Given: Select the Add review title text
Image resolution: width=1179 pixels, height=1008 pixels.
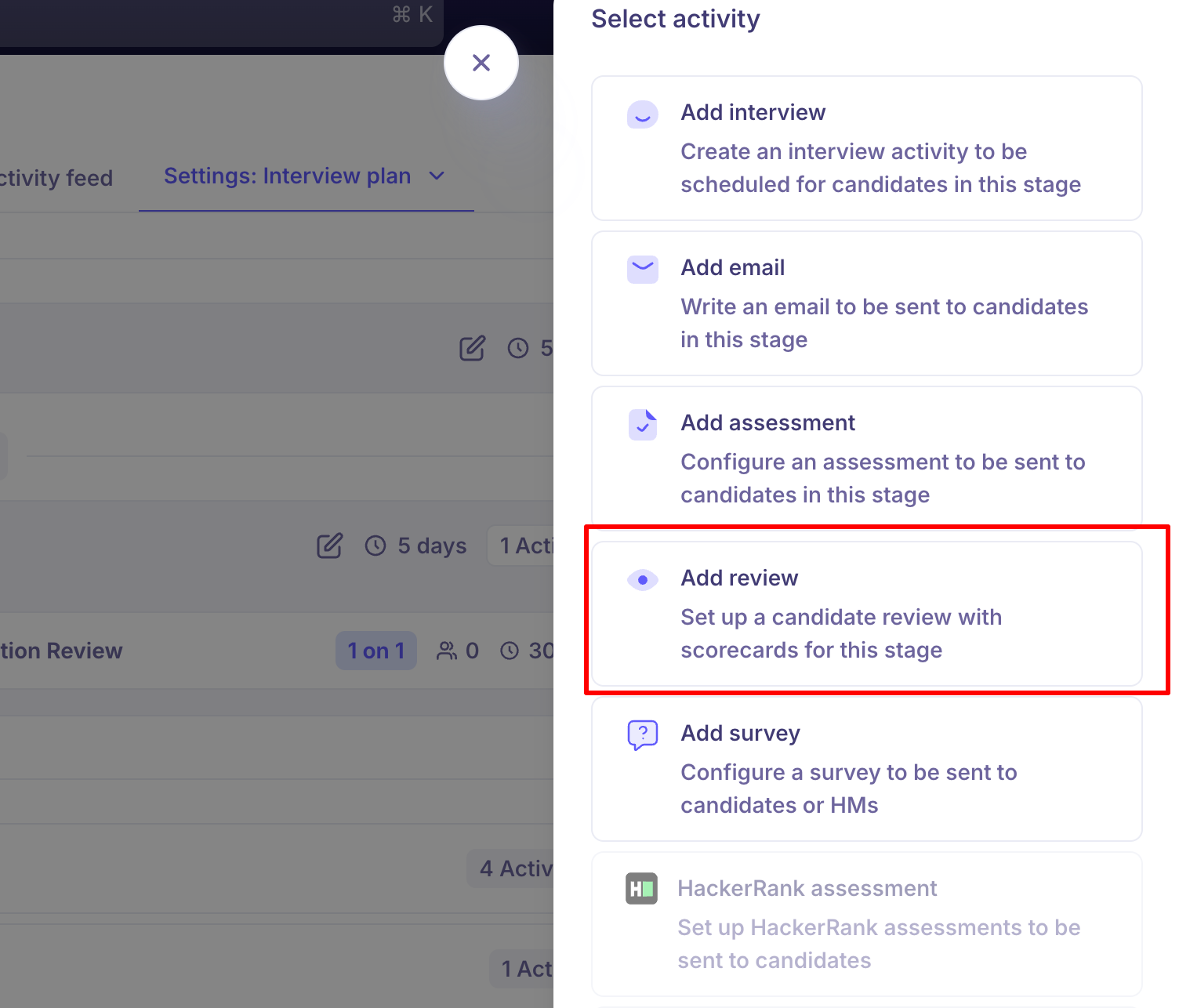Looking at the screenshot, I should 738,578.
